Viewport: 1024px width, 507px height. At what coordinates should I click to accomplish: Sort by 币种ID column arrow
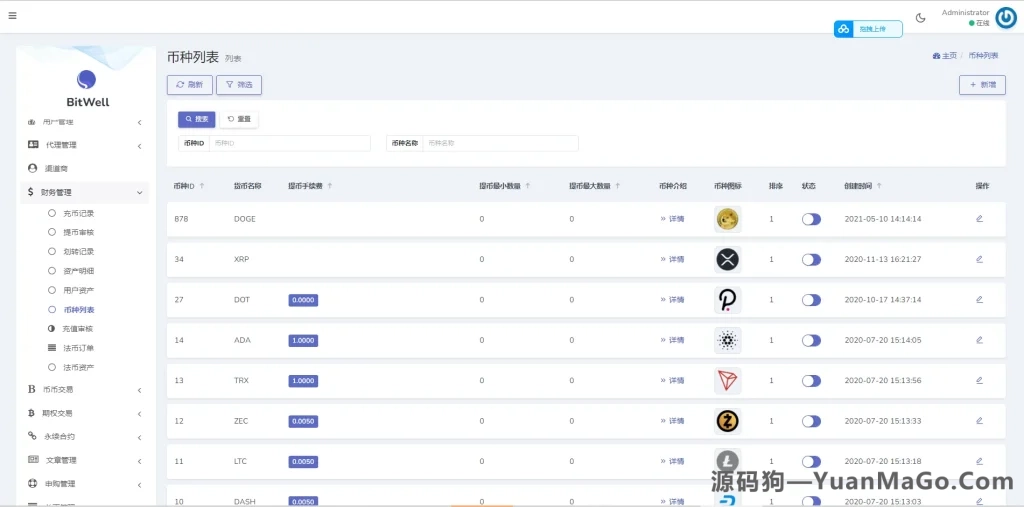click(202, 186)
